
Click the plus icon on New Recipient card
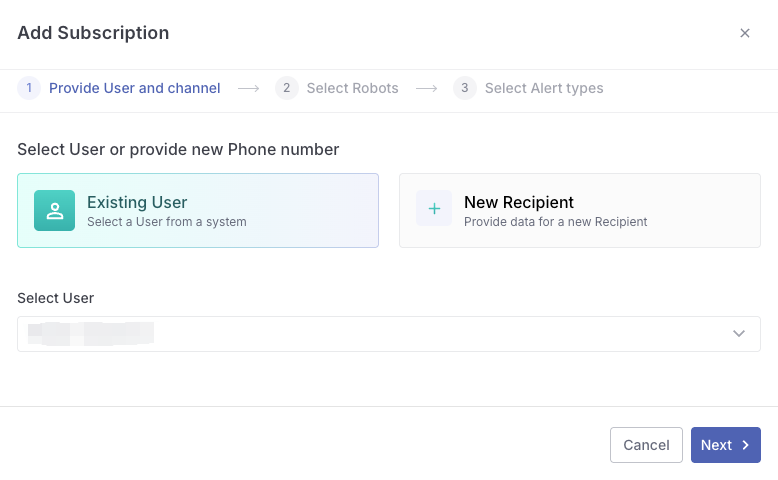click(x=434, y=209)
